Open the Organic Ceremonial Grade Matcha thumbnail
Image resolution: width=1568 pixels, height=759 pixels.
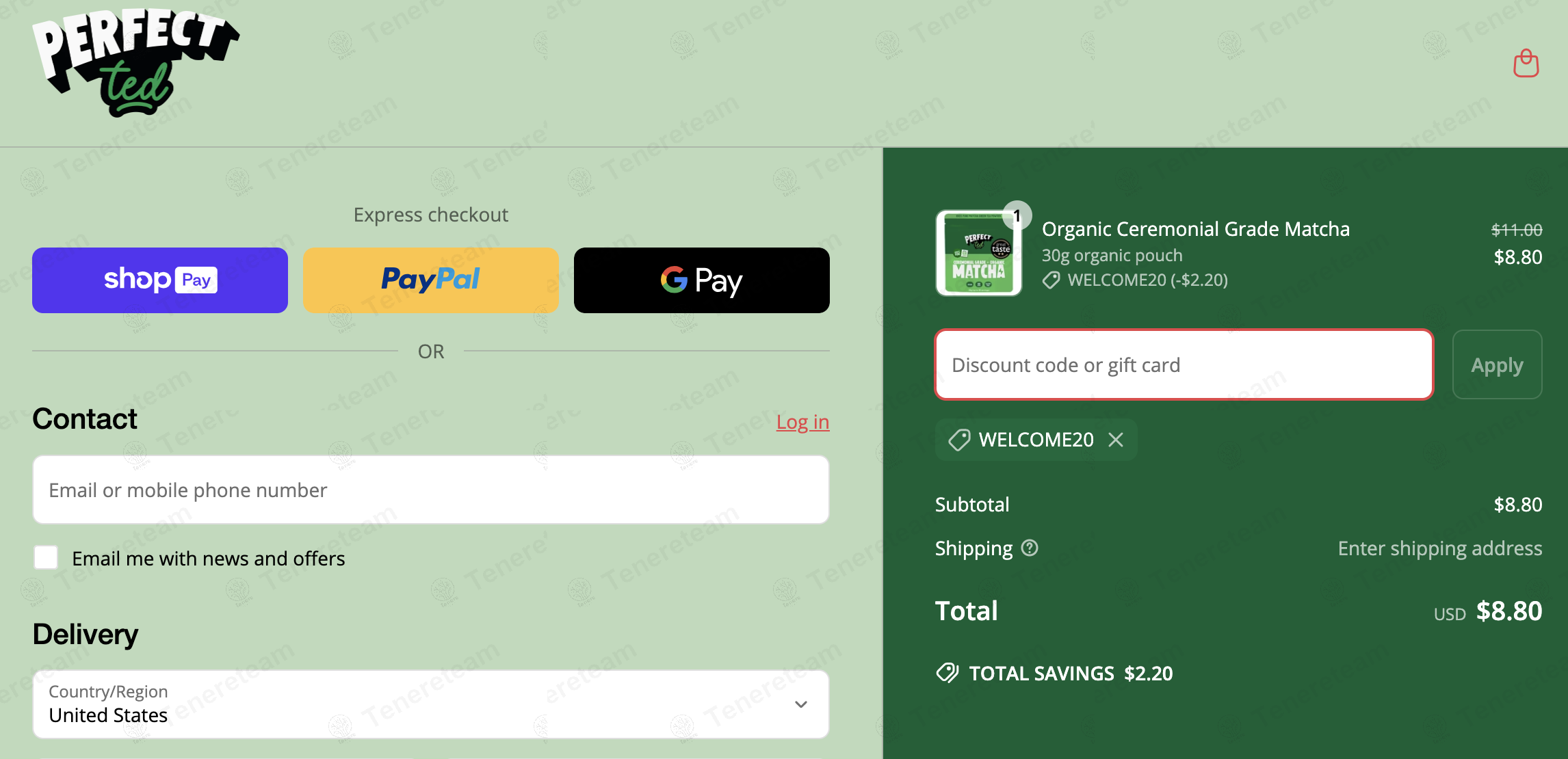tap(978, 254)
